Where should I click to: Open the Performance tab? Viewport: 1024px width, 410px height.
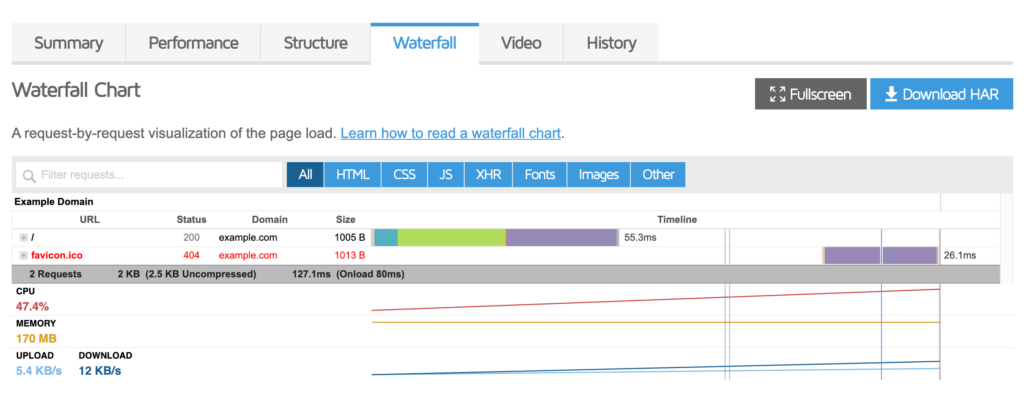[193, 43]
